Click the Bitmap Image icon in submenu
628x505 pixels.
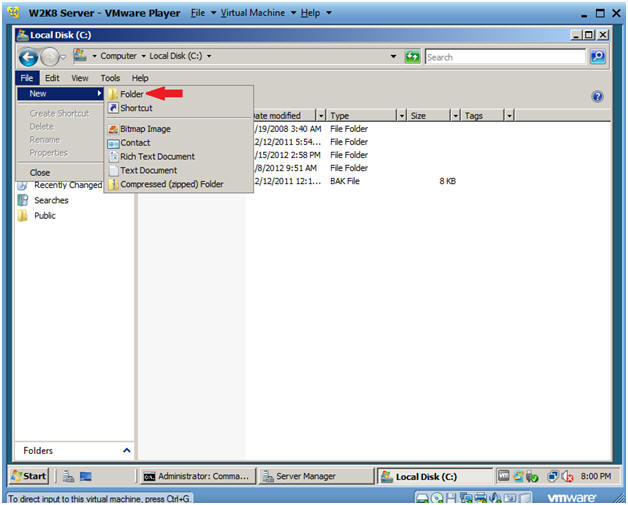(x=113, y=129)
